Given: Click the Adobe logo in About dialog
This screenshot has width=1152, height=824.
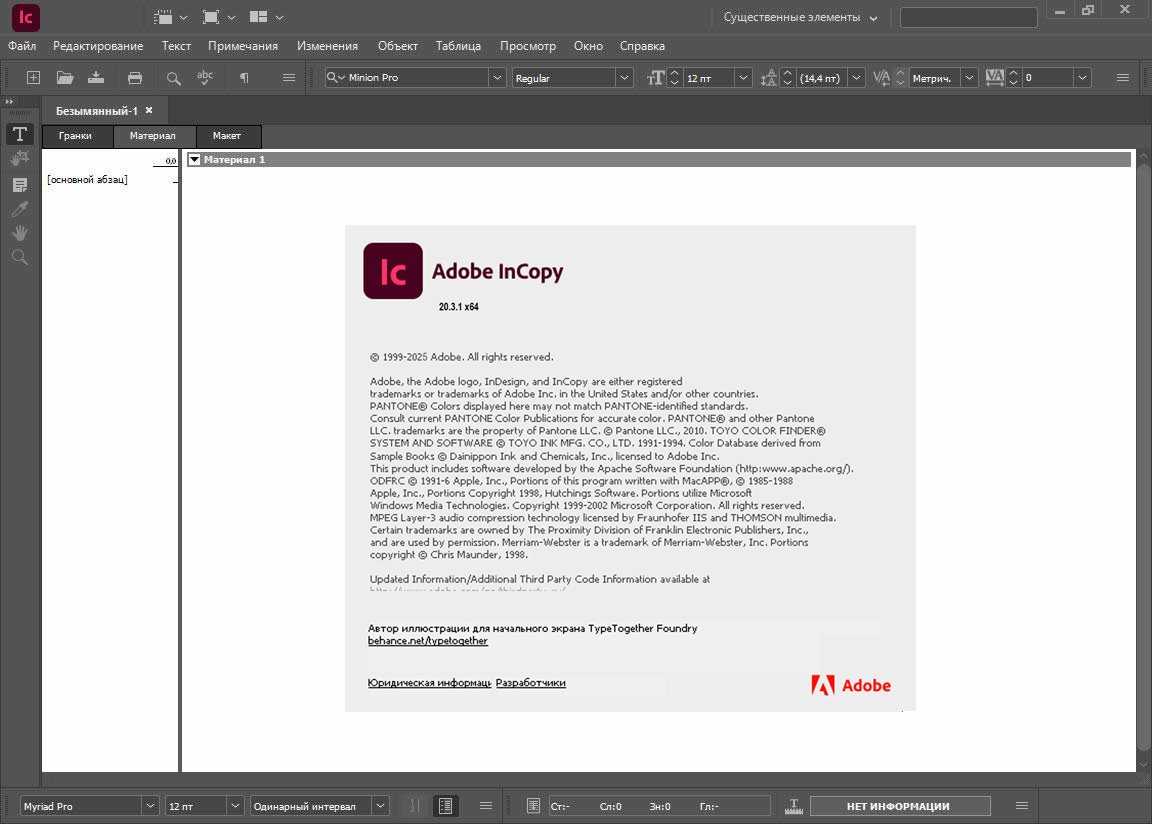Looking at the screenshot, I should click(x=851, y=685).
